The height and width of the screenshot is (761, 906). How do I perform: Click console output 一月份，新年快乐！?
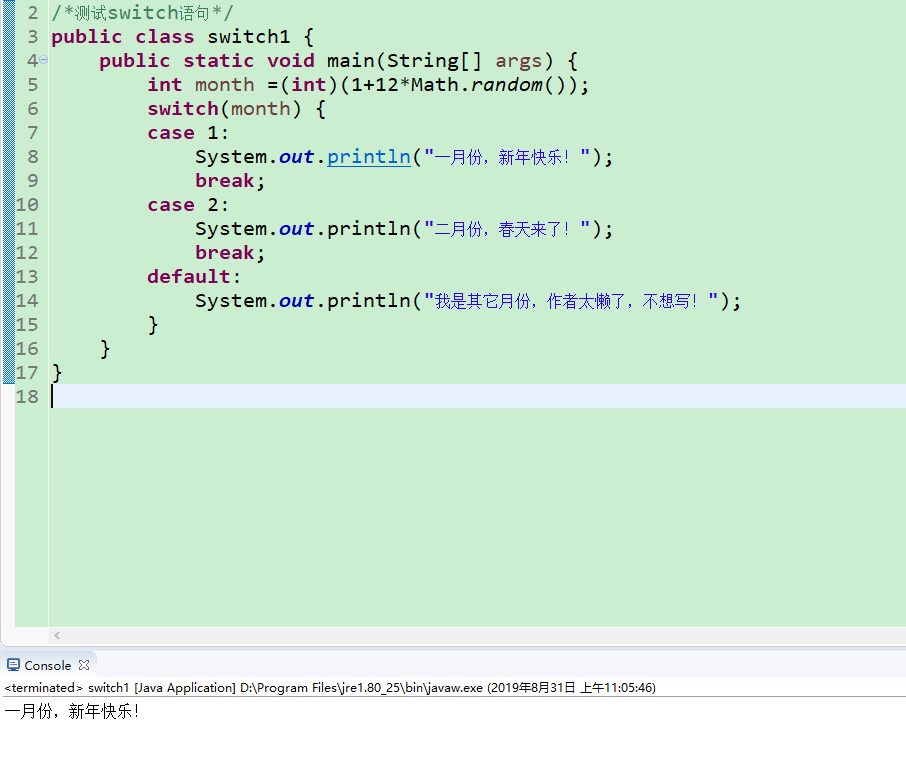72,711
